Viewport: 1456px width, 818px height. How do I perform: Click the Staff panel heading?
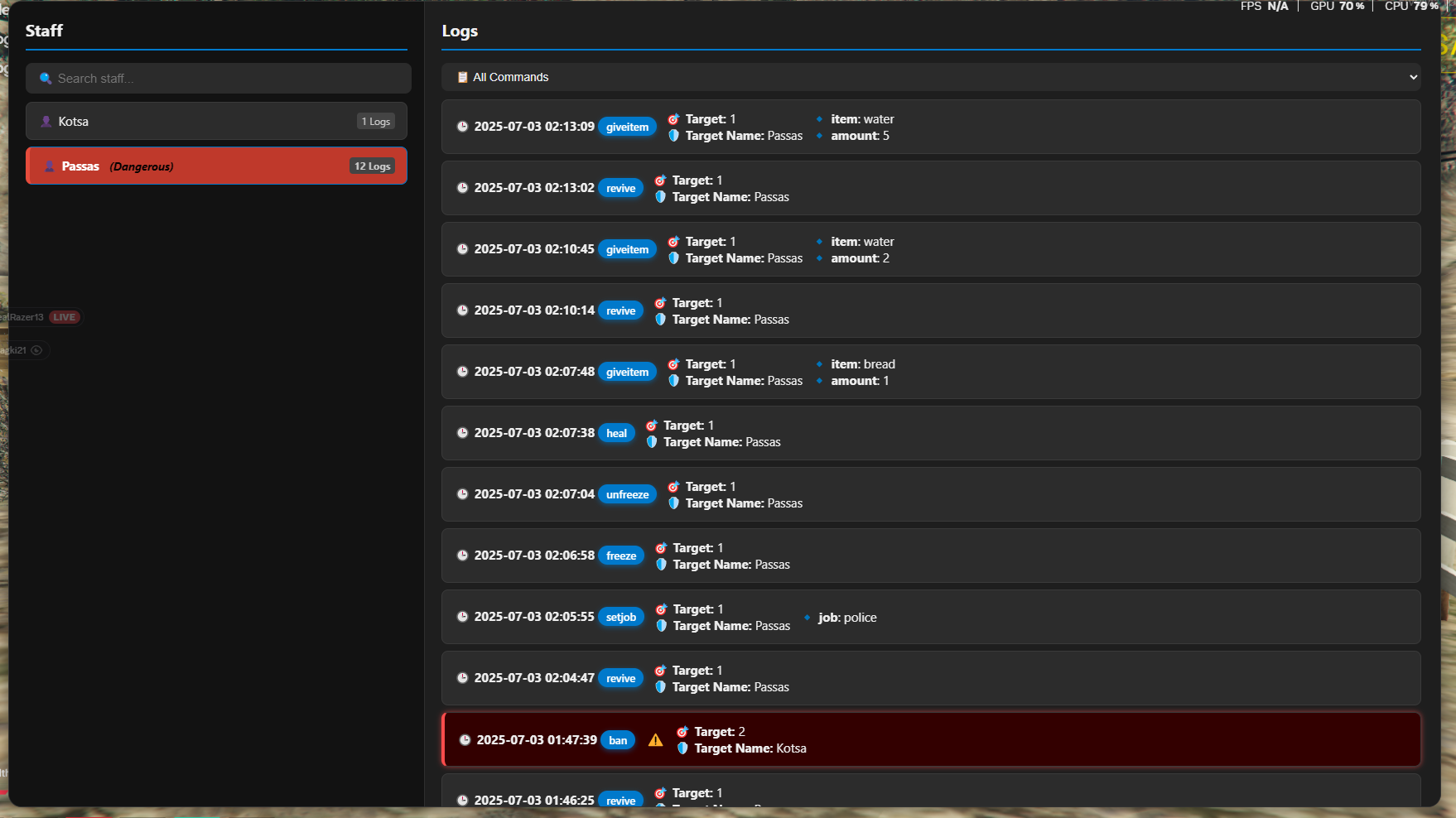44,31
